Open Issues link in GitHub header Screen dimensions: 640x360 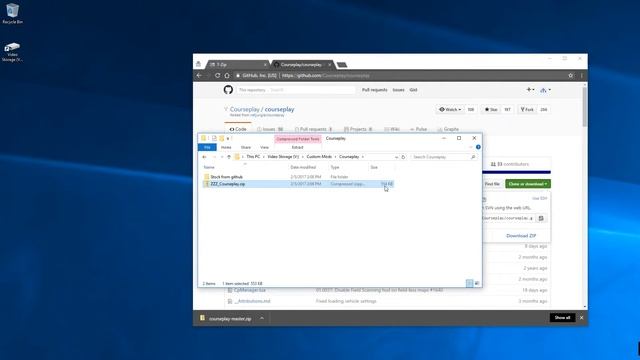398,90
